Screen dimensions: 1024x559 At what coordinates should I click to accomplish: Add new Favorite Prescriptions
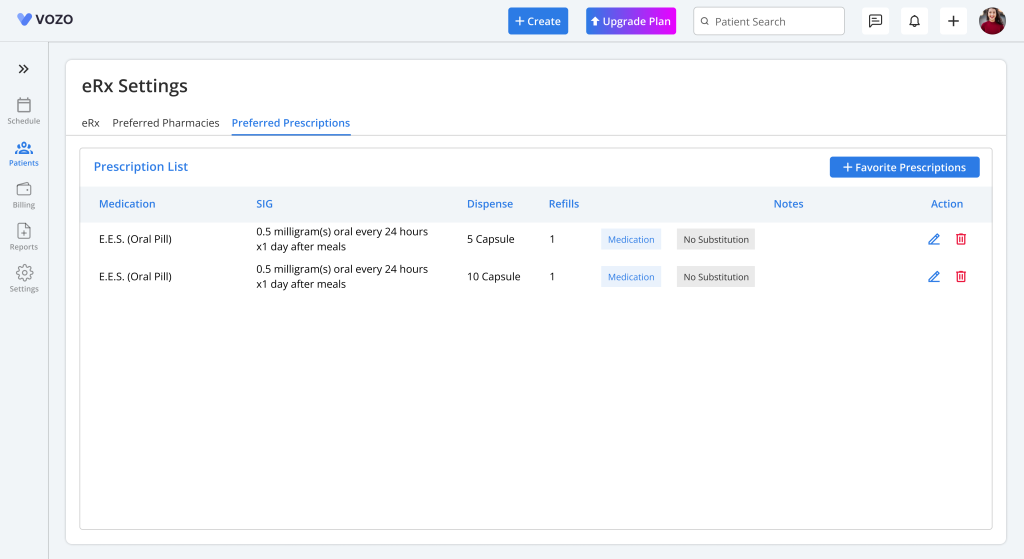click(904, 167)
